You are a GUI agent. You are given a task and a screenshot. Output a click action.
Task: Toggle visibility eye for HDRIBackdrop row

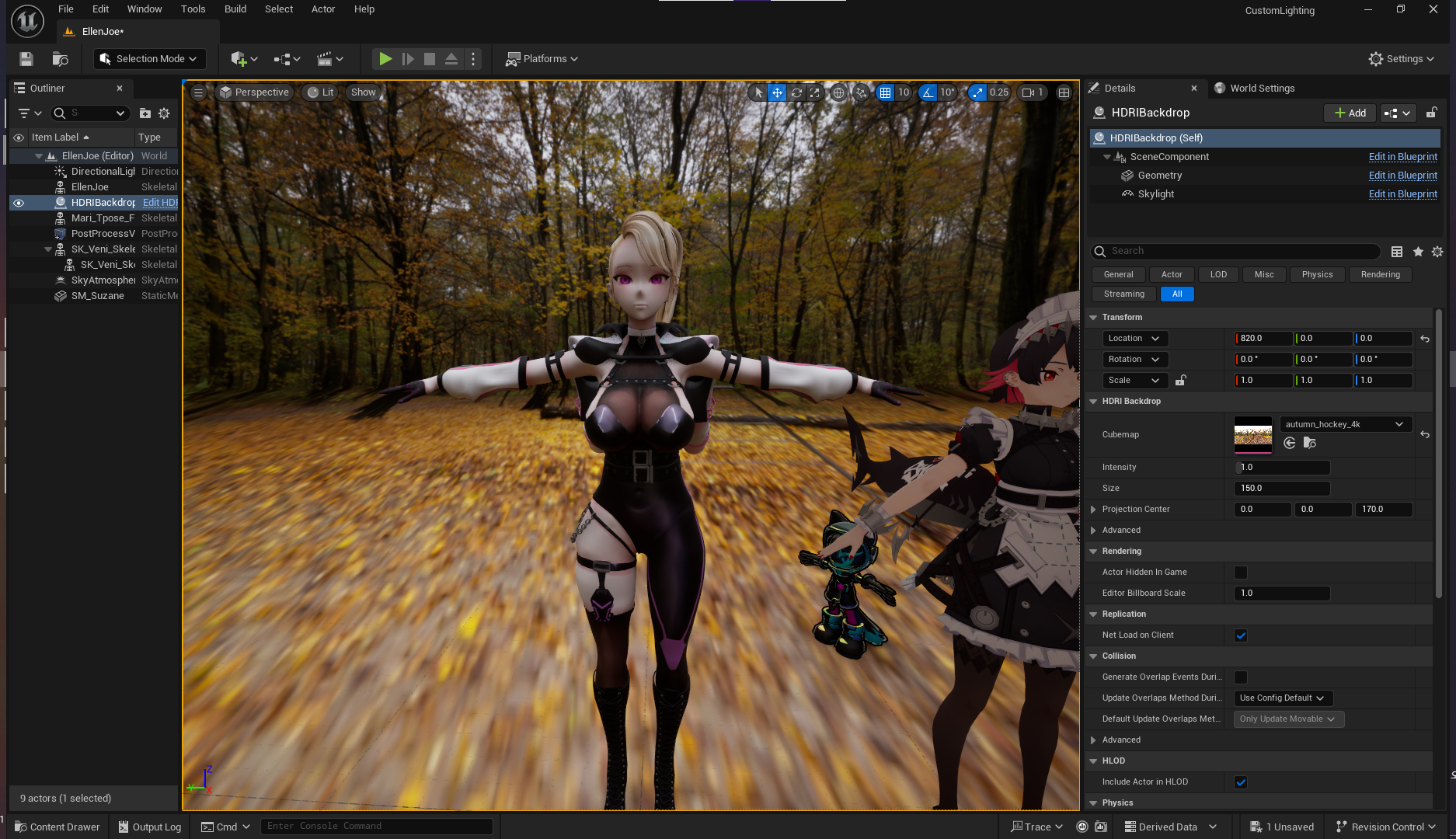pyautogui.click(x=19, y=203)
